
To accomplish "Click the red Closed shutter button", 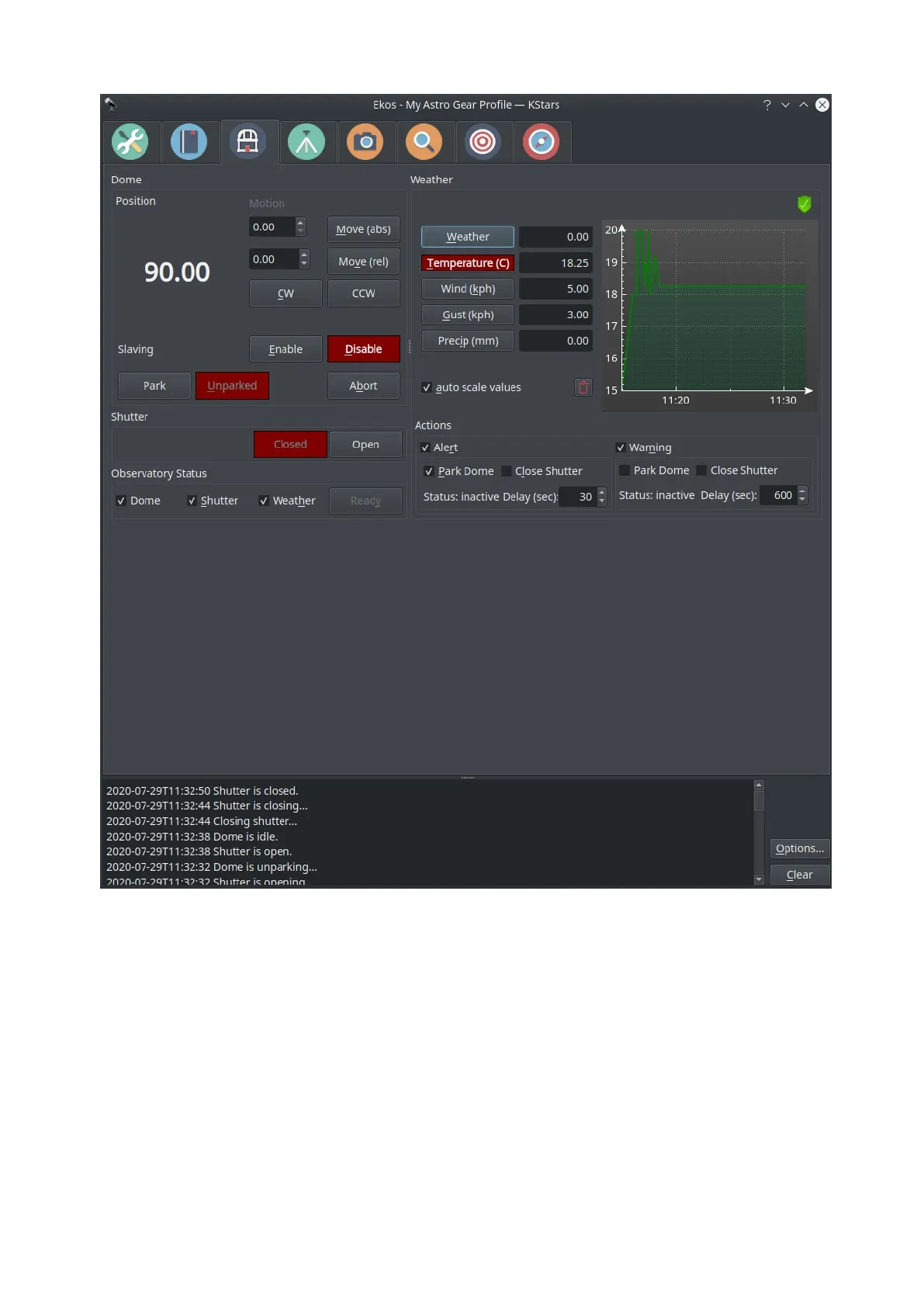I will point(290,444).
